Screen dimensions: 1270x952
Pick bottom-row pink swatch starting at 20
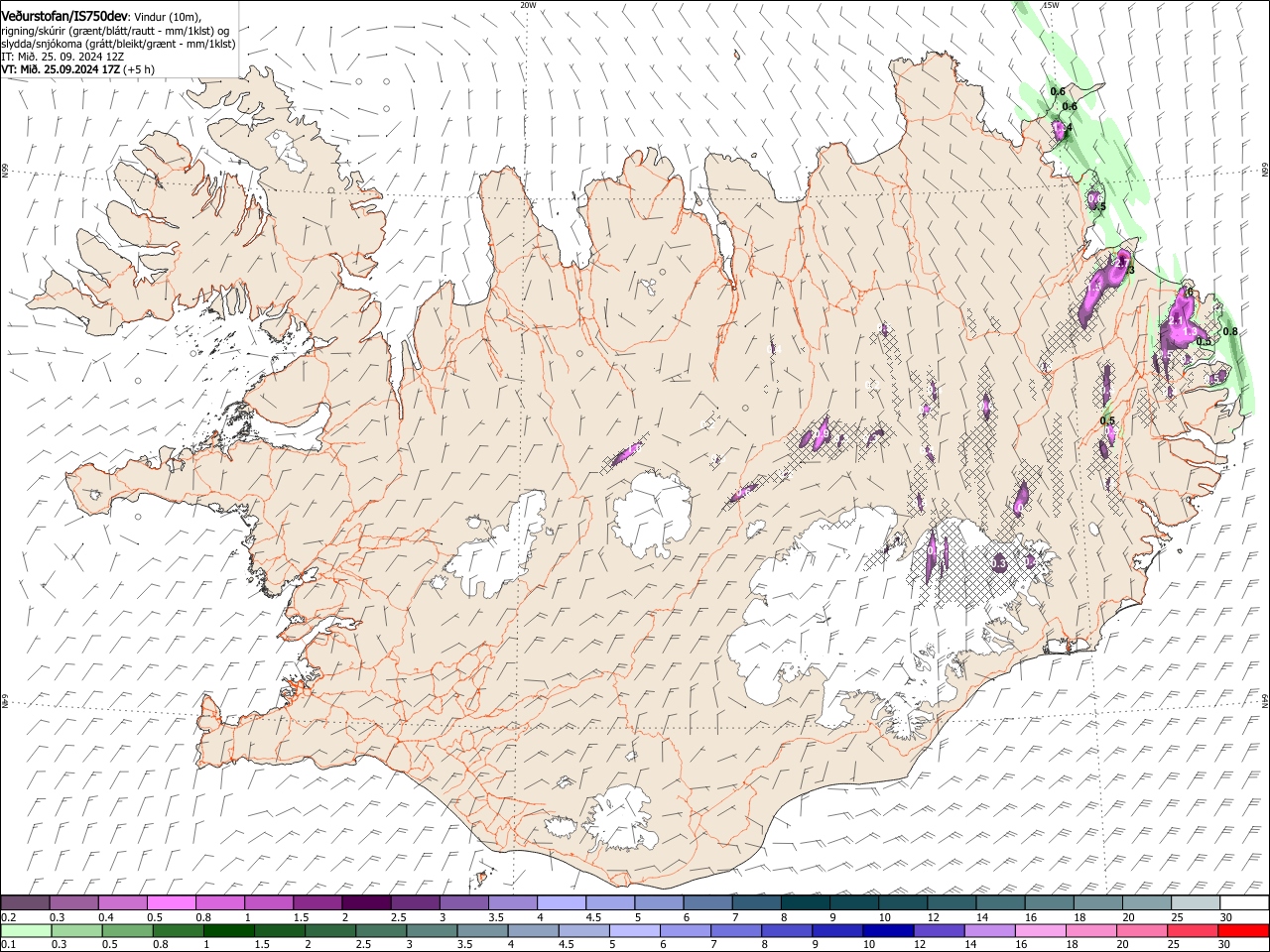tap(1142, 931)
